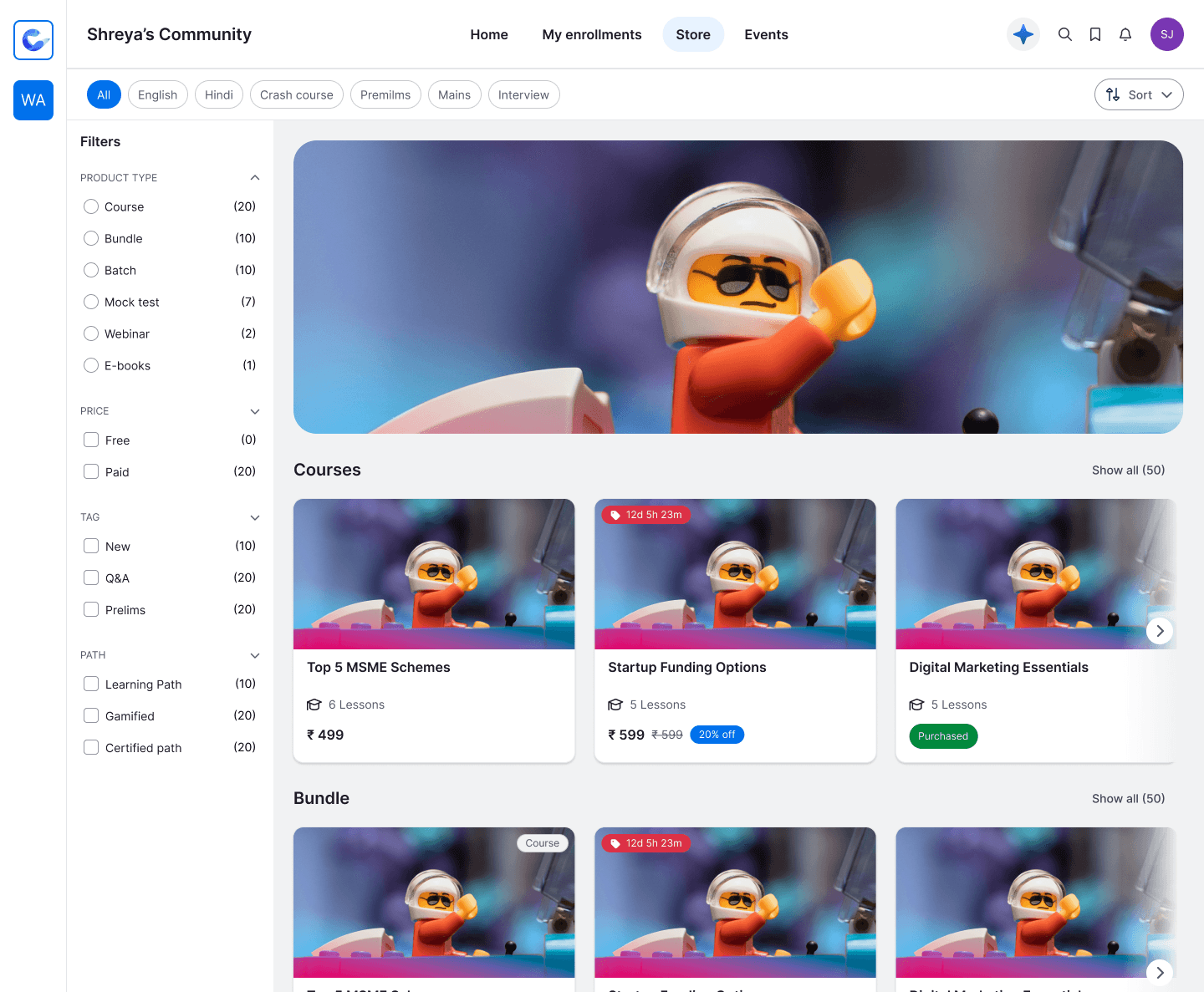
Task: Switch to the Events tab
Action: pos(766,34)
